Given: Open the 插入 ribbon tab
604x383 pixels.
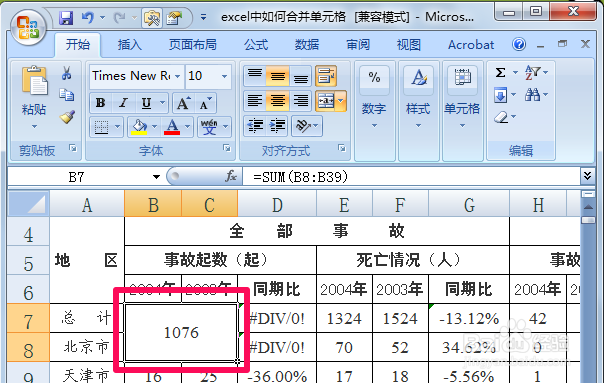Looking at the screenshot, I should tap(129, 45).
